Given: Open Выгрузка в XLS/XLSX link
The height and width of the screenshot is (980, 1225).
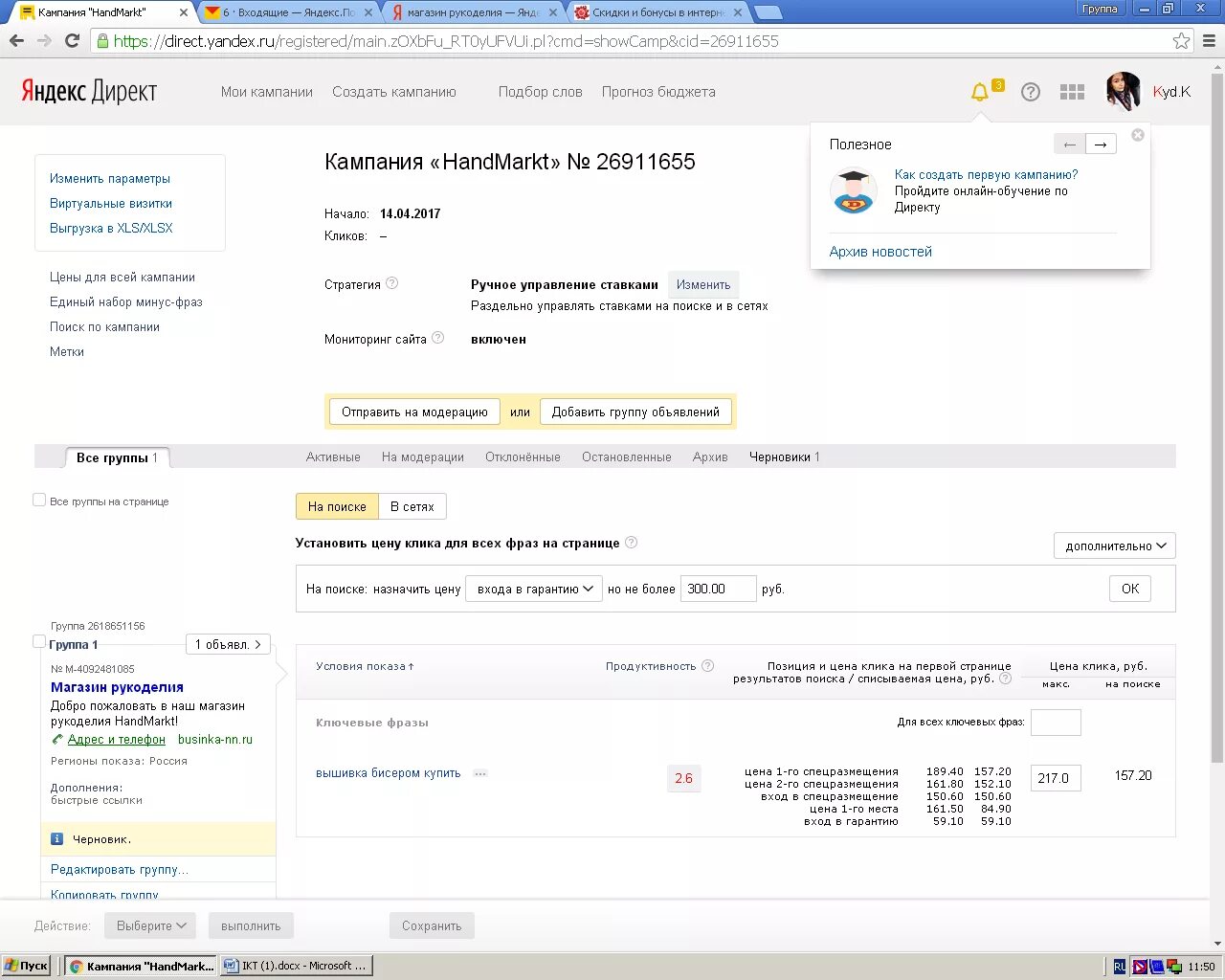Looking at the screenshot, I should 111,228.
